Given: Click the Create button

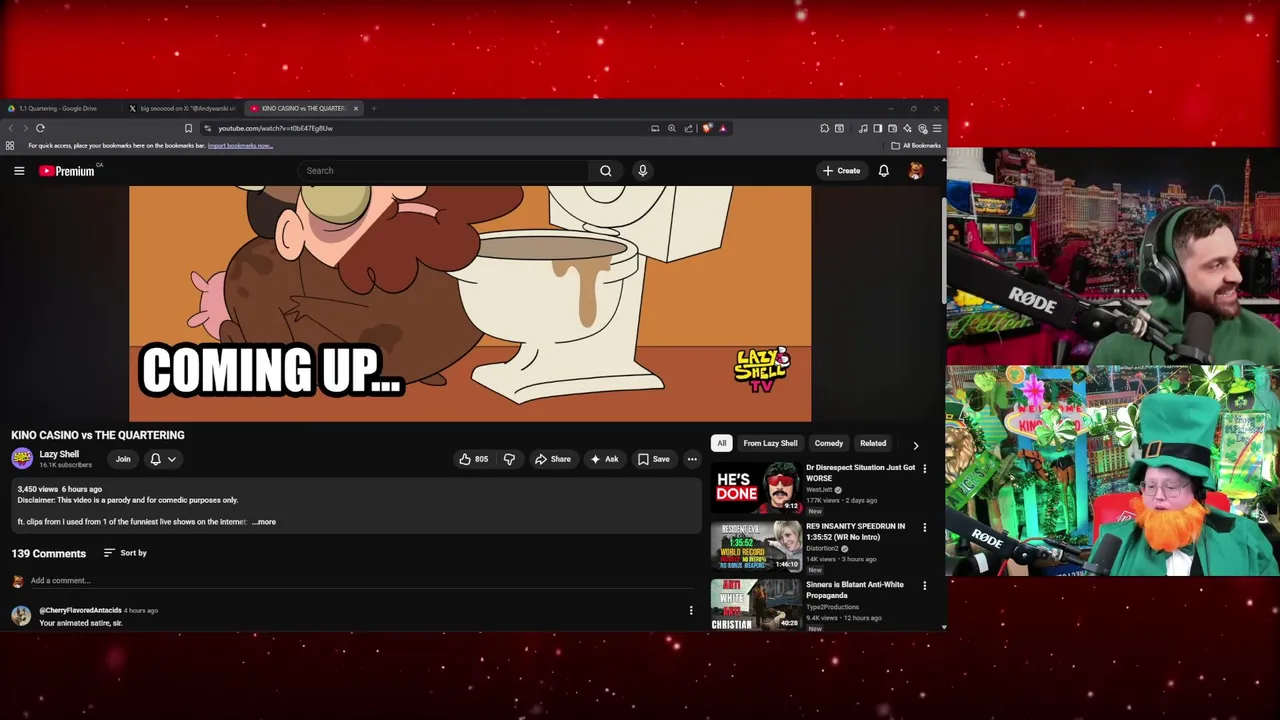Looking at the screenshot, I should point(841,171).
